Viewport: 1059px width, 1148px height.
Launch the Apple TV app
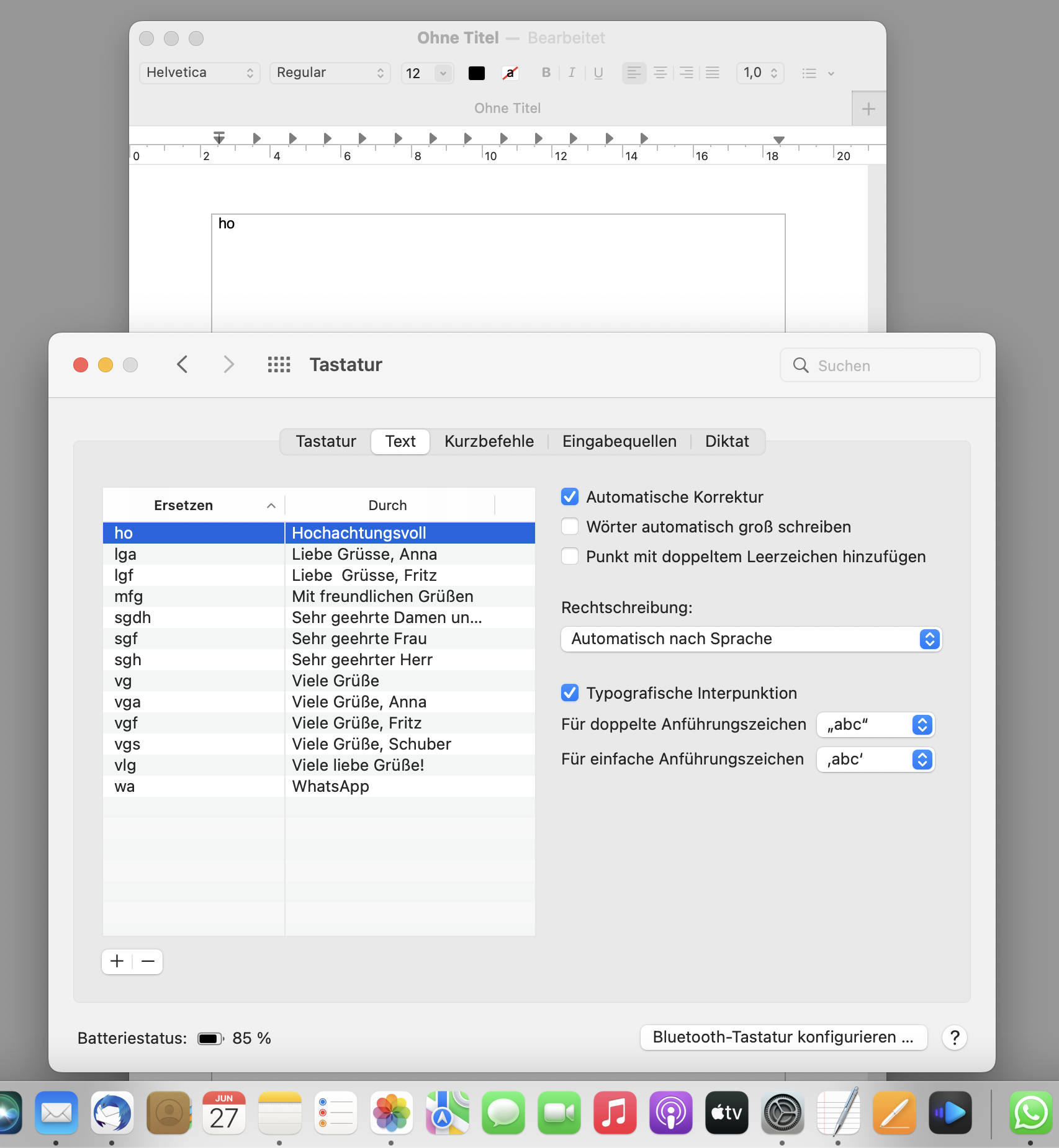(x=727, y=1113)
